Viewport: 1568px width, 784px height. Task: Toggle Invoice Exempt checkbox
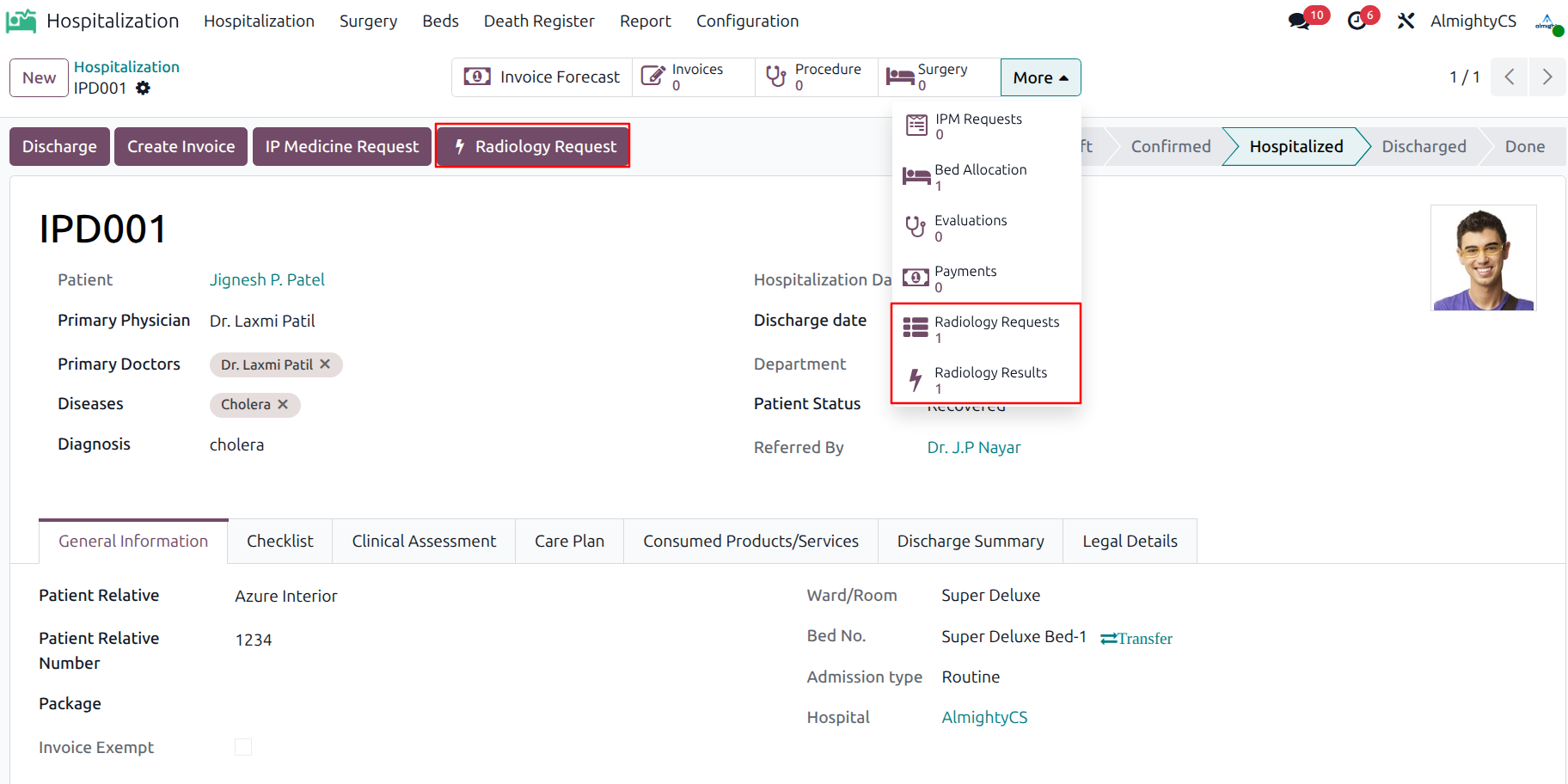point(243,747)
